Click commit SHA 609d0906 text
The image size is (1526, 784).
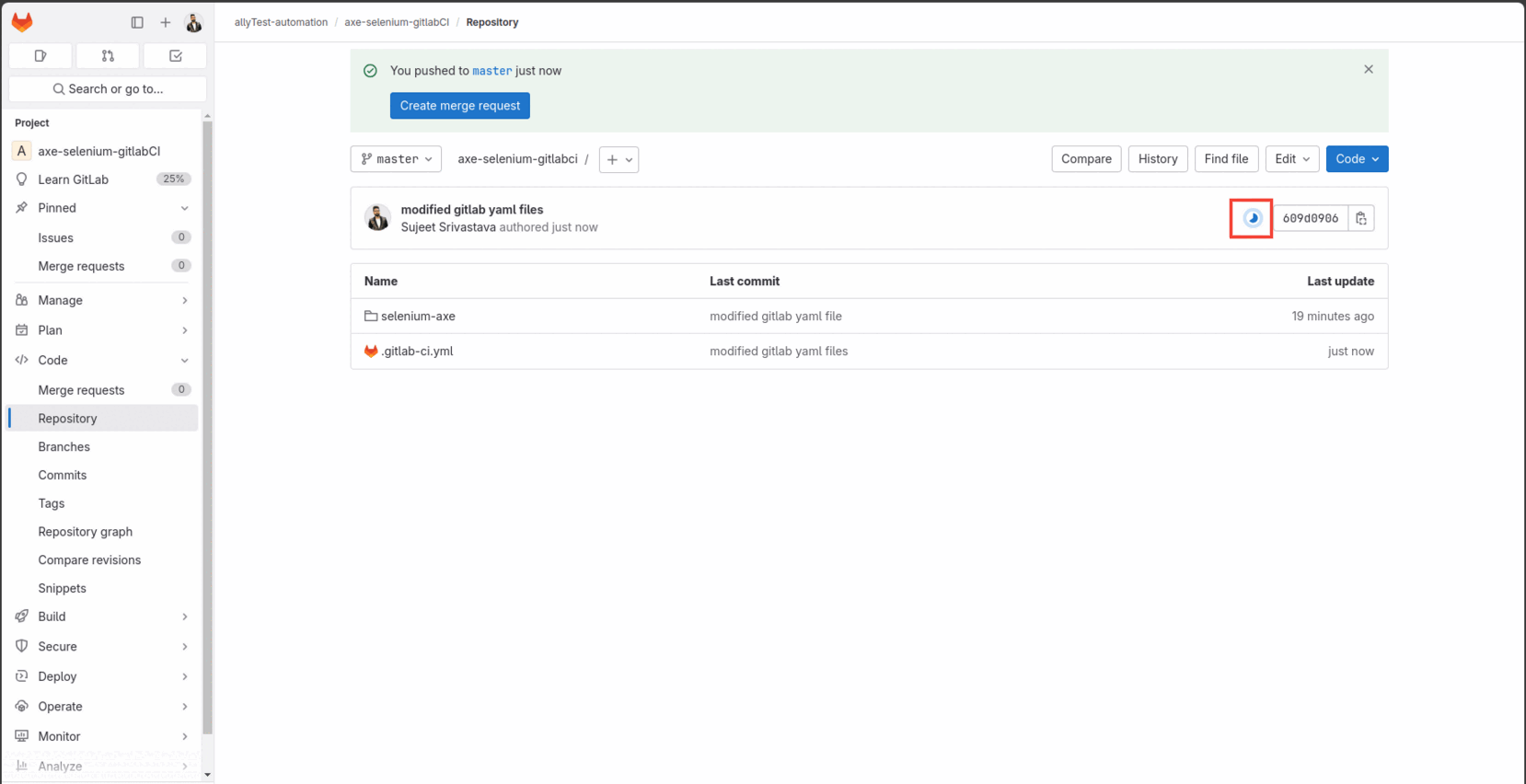1311,218
